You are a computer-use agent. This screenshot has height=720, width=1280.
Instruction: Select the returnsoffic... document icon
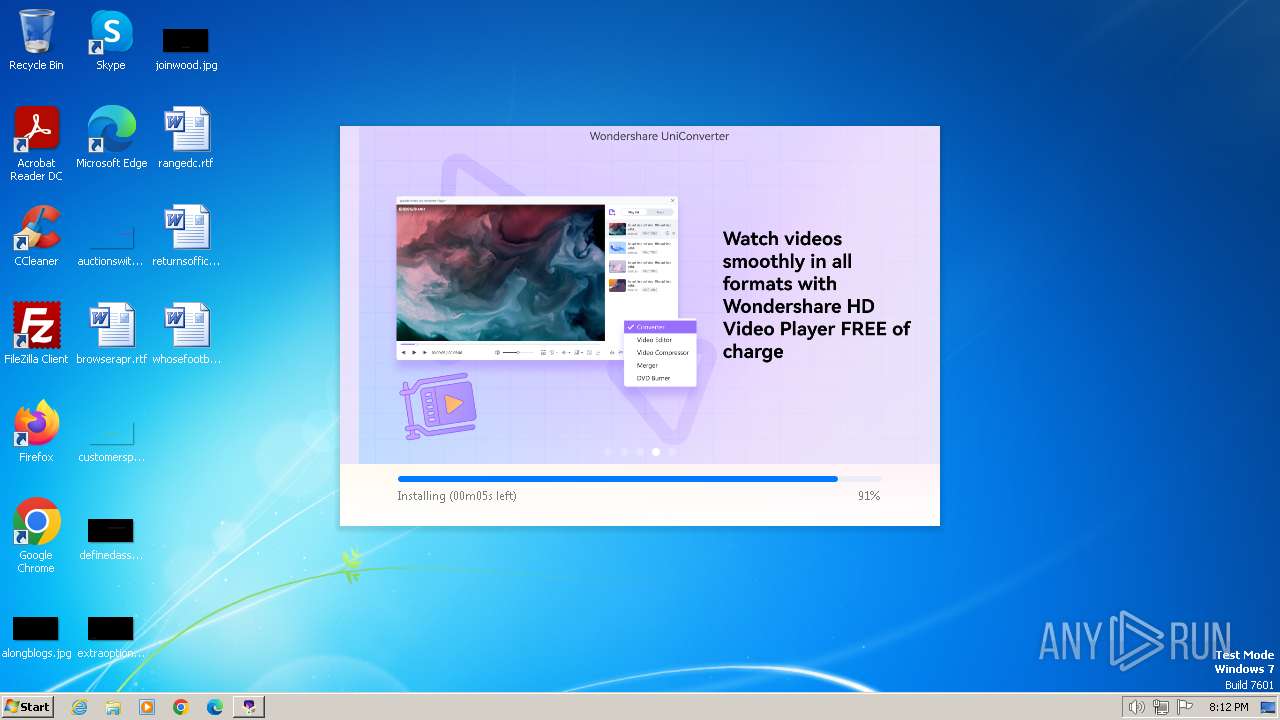click(x=186, y=236)
